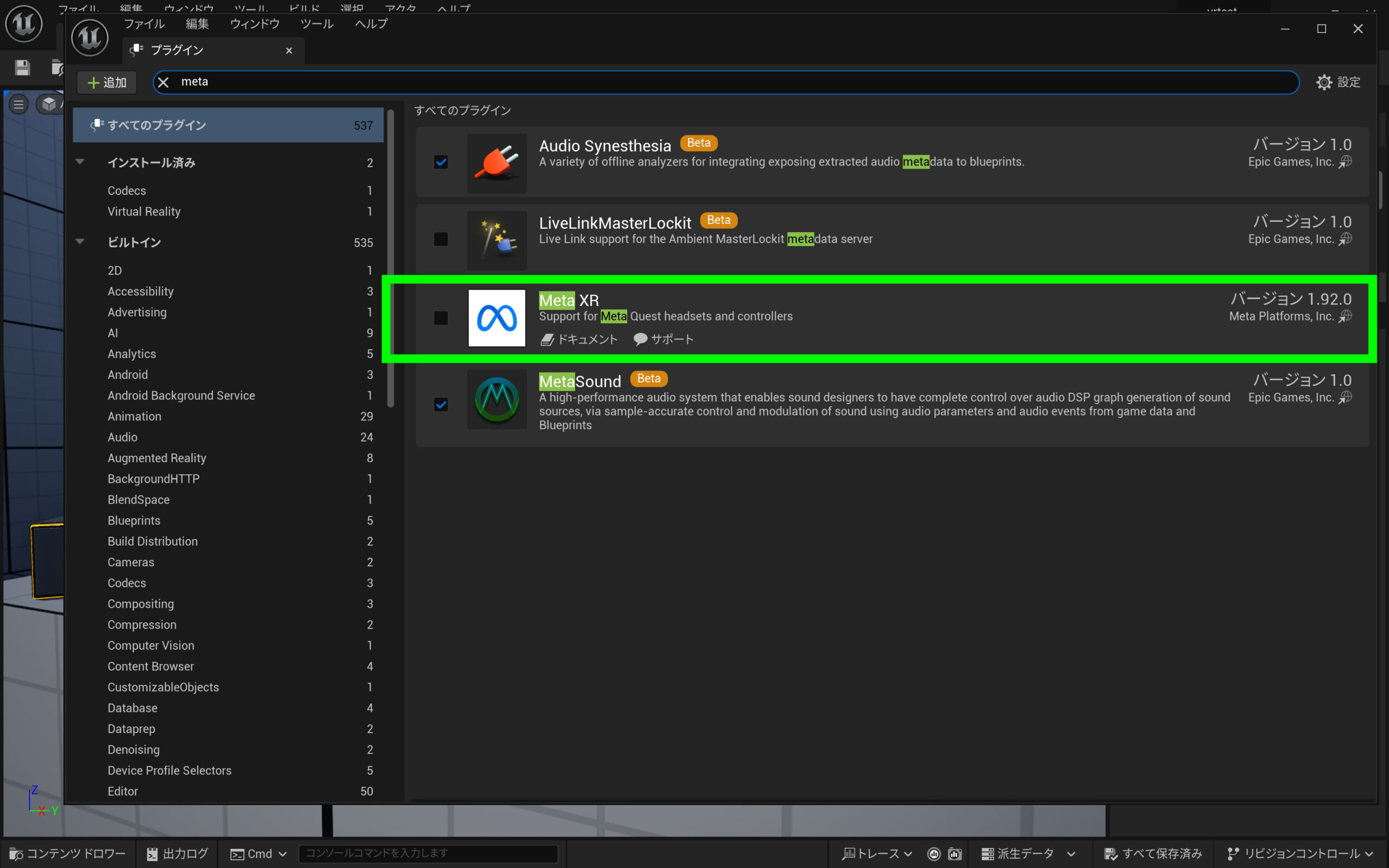Viewport: 1389px width, 868px height.
Task: Disable the Audio Synesthesia plugin checkbox
Action: 441,162
